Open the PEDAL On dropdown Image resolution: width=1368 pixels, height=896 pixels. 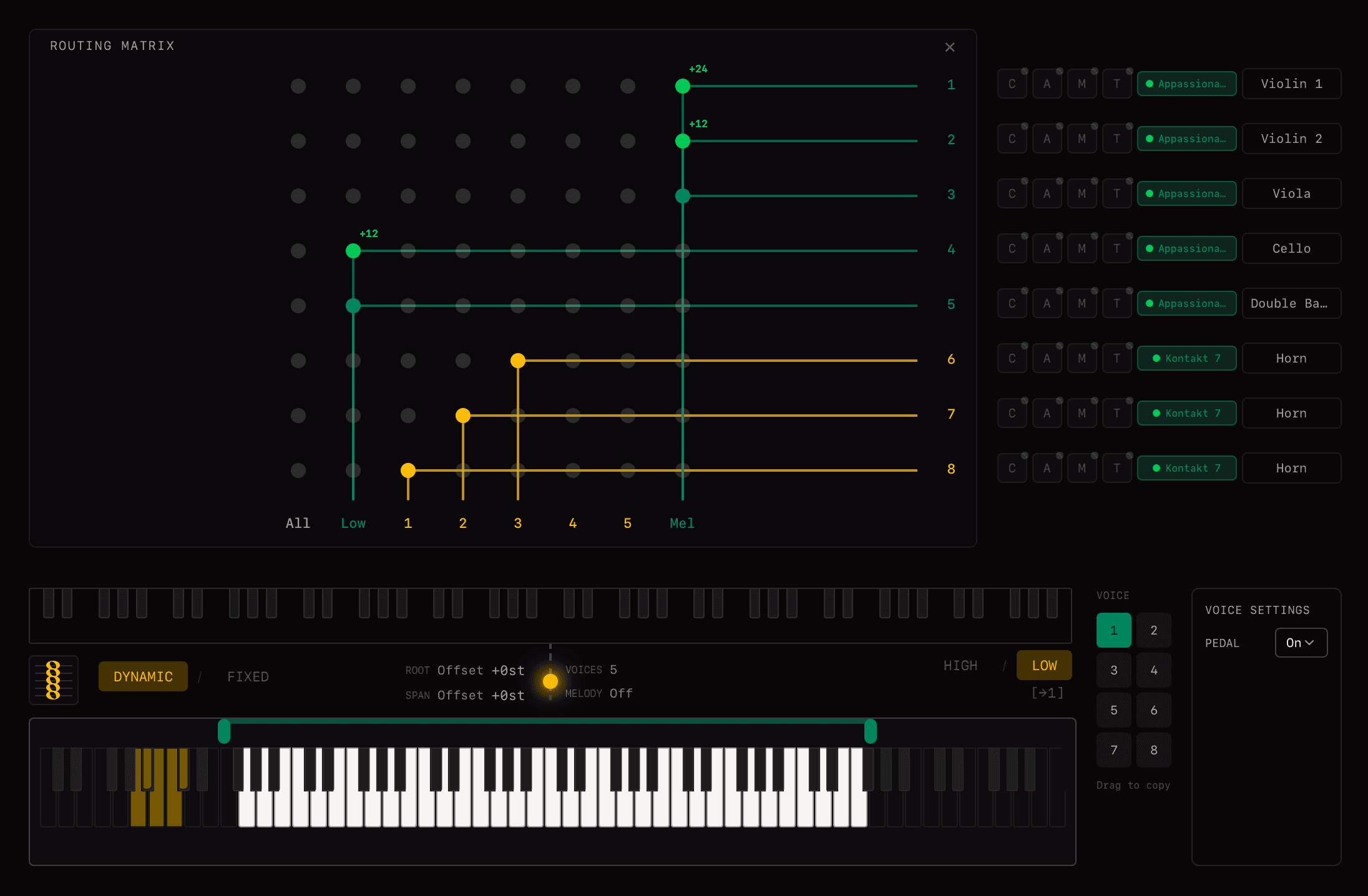(1301, 643)
